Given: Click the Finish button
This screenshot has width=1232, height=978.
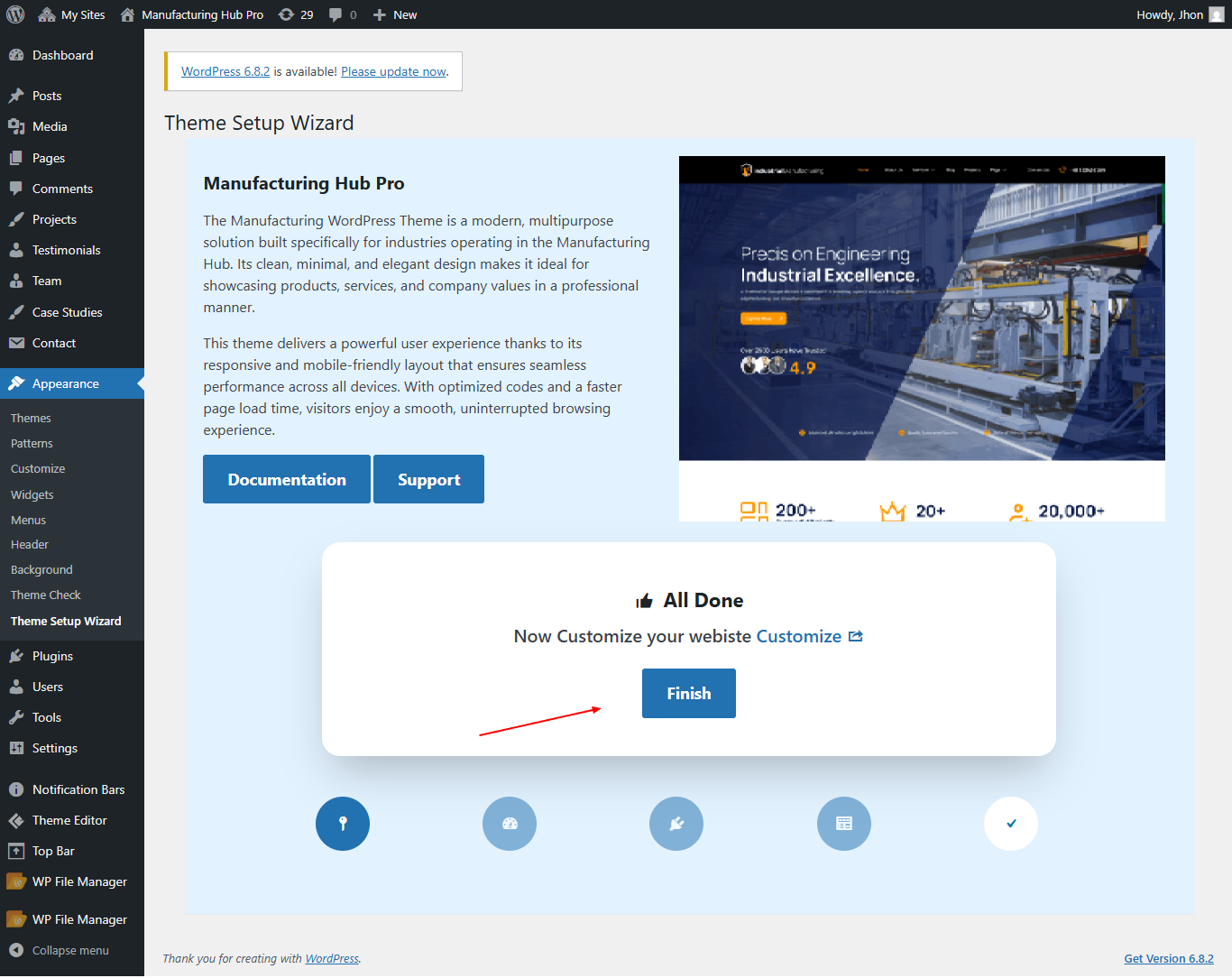Looking at the screenshot, I should (x=689, y=693).
